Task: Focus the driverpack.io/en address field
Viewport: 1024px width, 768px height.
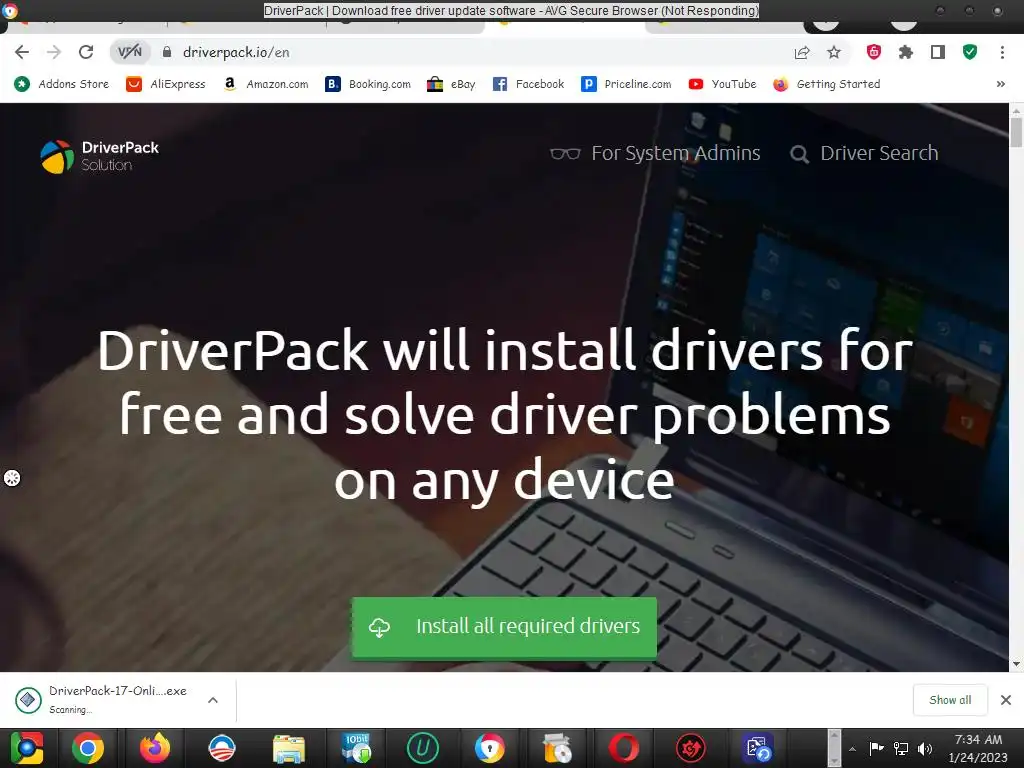Action: pos(236,52)
